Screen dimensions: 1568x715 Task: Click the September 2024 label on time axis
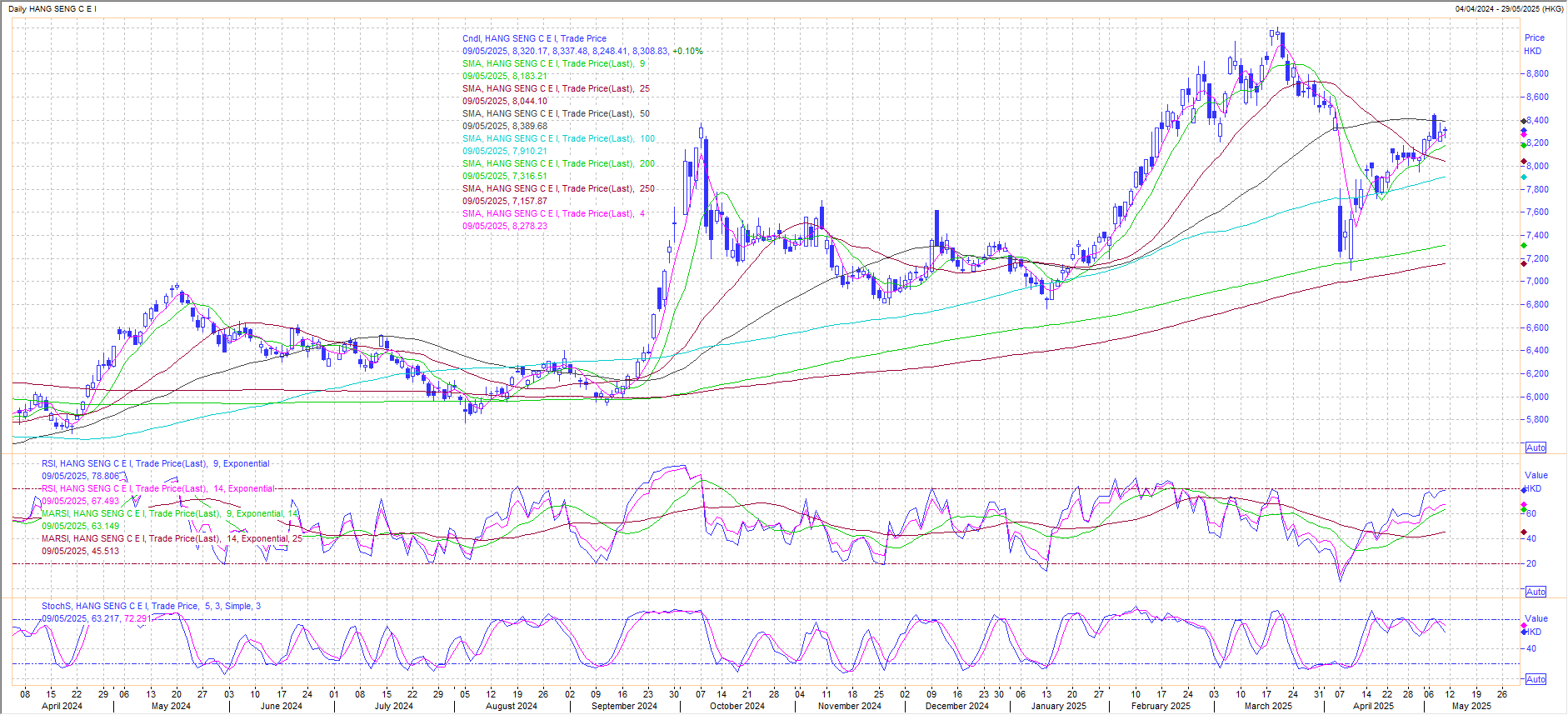(x=624, y=706)
